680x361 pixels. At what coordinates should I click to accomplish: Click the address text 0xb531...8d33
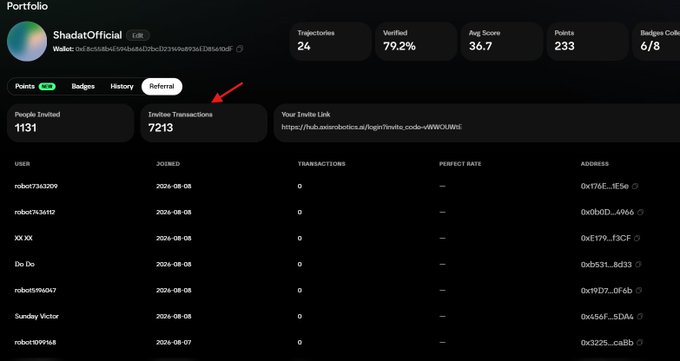pos(606,264)
